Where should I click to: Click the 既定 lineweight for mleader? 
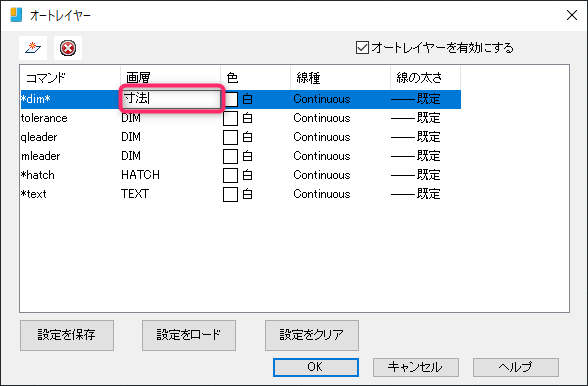pos(416,156)
